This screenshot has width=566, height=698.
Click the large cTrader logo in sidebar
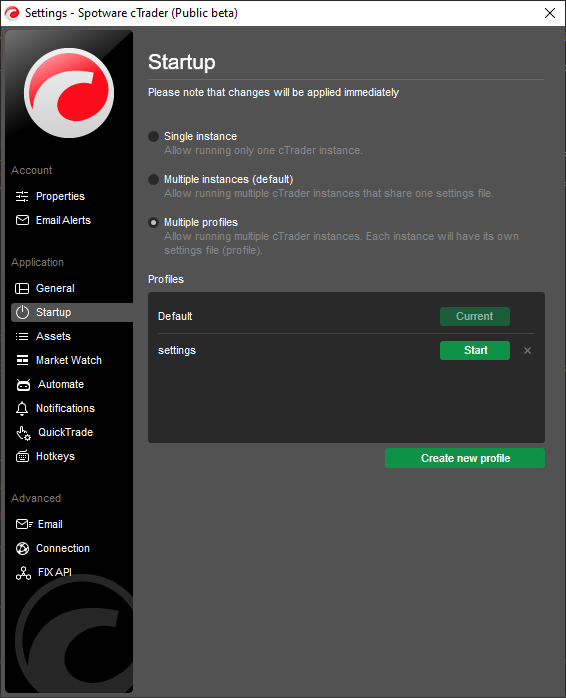(x=69, y=93)
